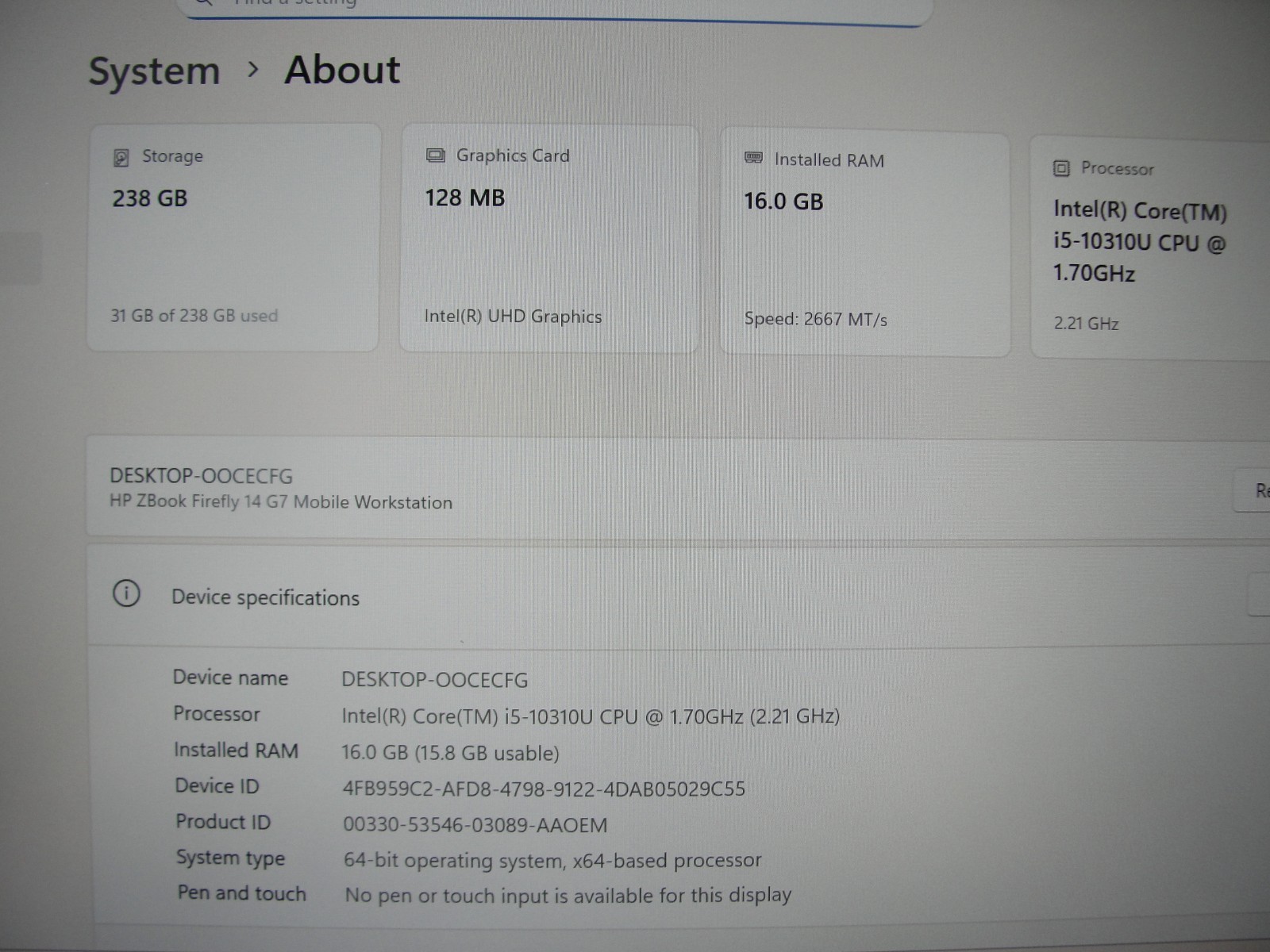Select the '128 MB' graphics value
Image resolution: width=1270 pixels, height=952 pixels.
point(465,198)
